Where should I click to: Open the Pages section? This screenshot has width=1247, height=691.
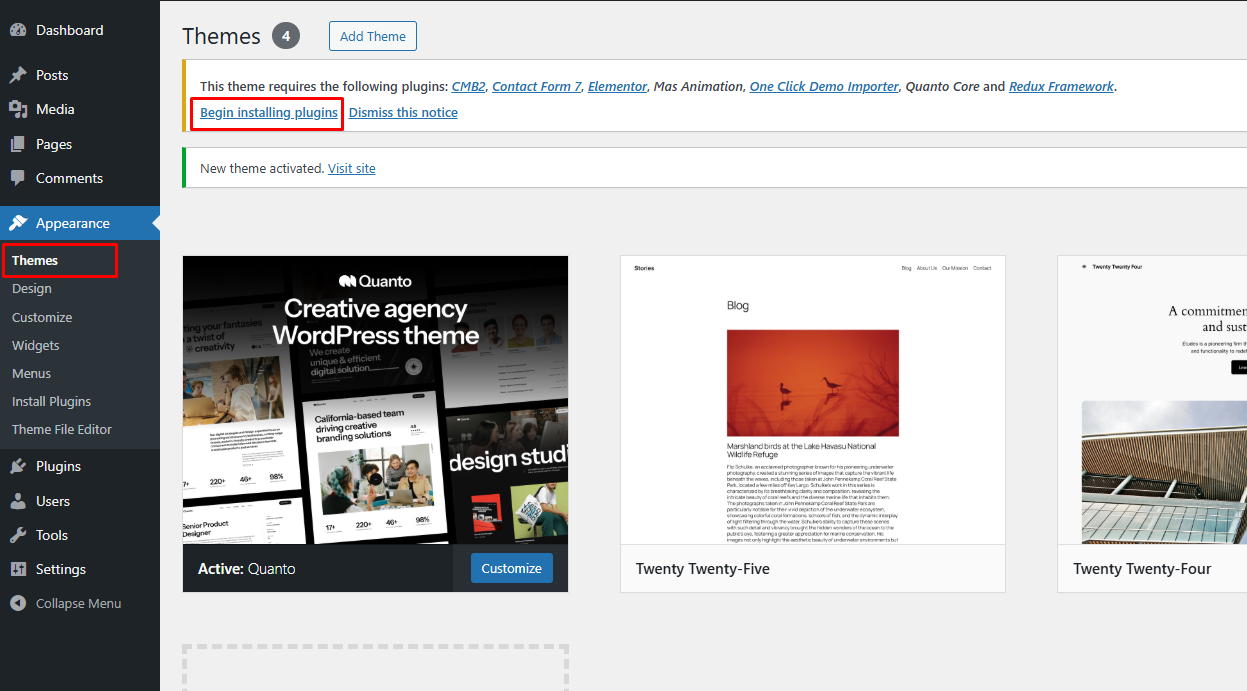(x=54, y=144)
